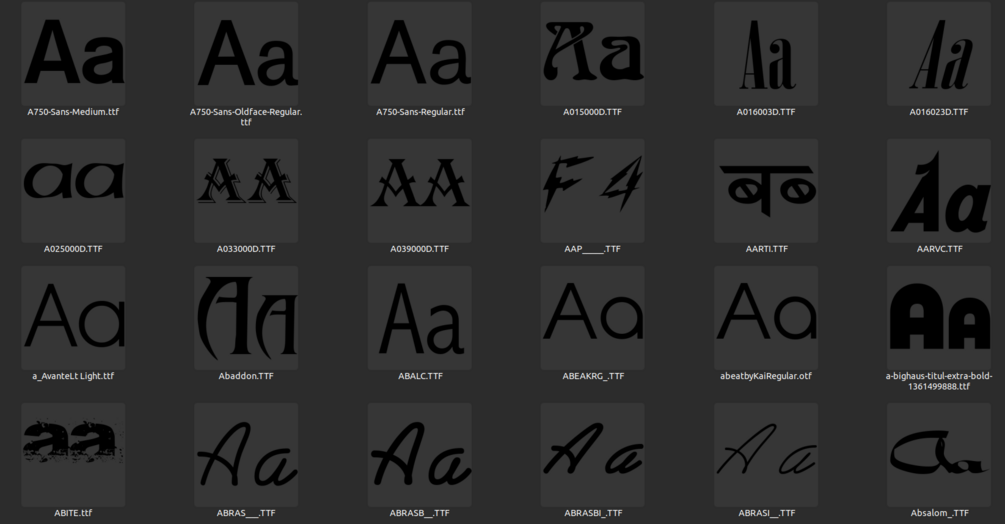The width and height of the screenshot is (1005, 524).
Task: Select the ABEAKRG_.TTF font icon
Action: 593,318
